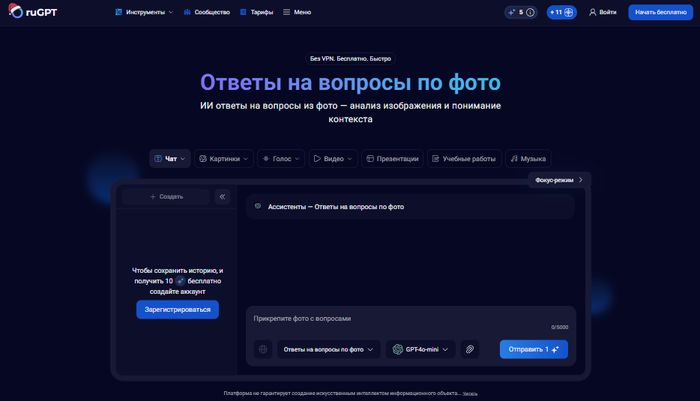Open the GPT-4o-mini model selector

(420, 349)
